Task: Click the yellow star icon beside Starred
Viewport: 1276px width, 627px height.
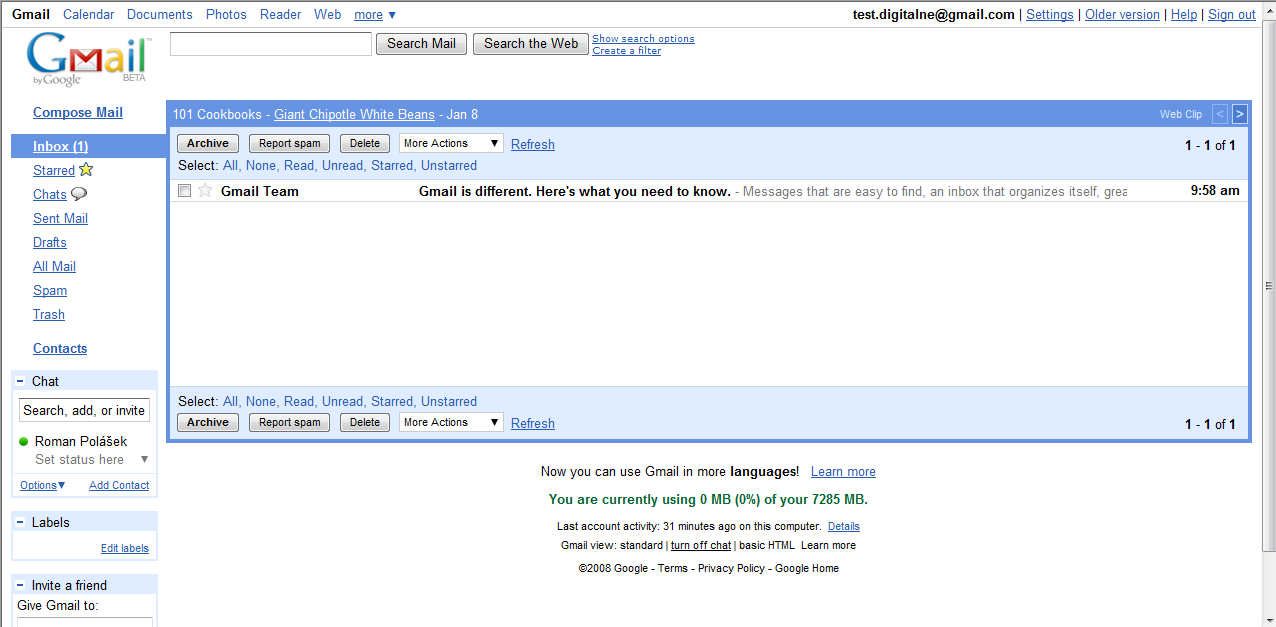Action: pyautogui.click(x=86, y=169)
